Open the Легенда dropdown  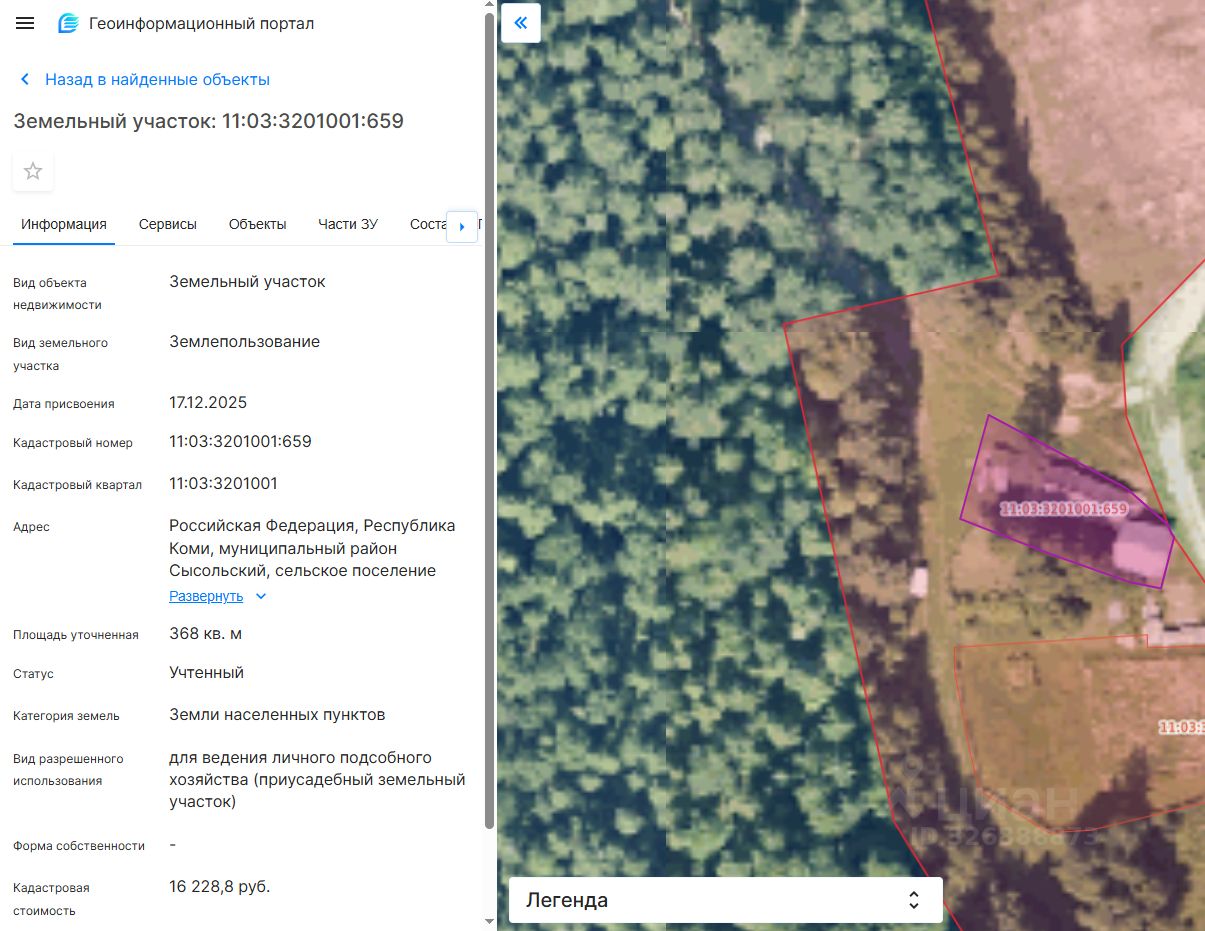pyautogui.click(x=726, y=900)
